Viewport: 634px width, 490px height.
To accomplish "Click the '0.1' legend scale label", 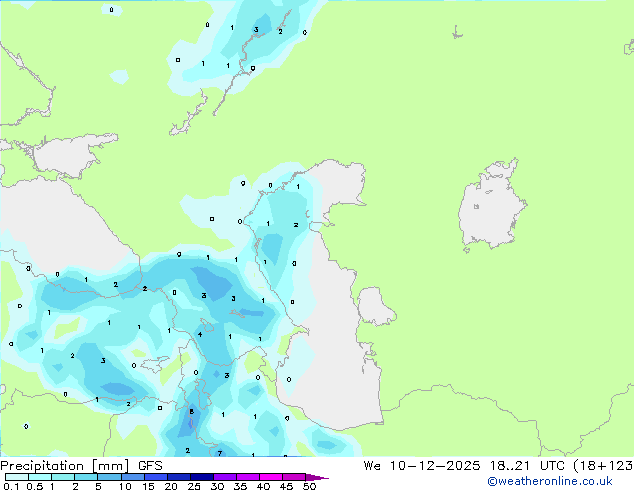I will click(11, 486).
